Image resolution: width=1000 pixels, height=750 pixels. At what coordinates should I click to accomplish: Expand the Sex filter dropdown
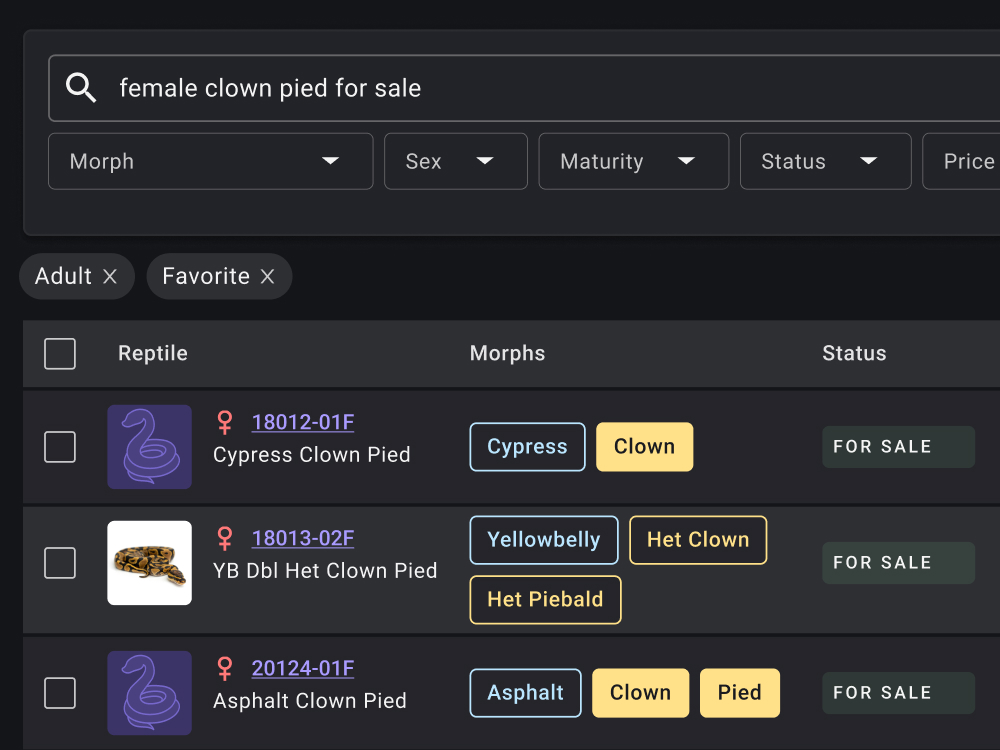(455, 162)
